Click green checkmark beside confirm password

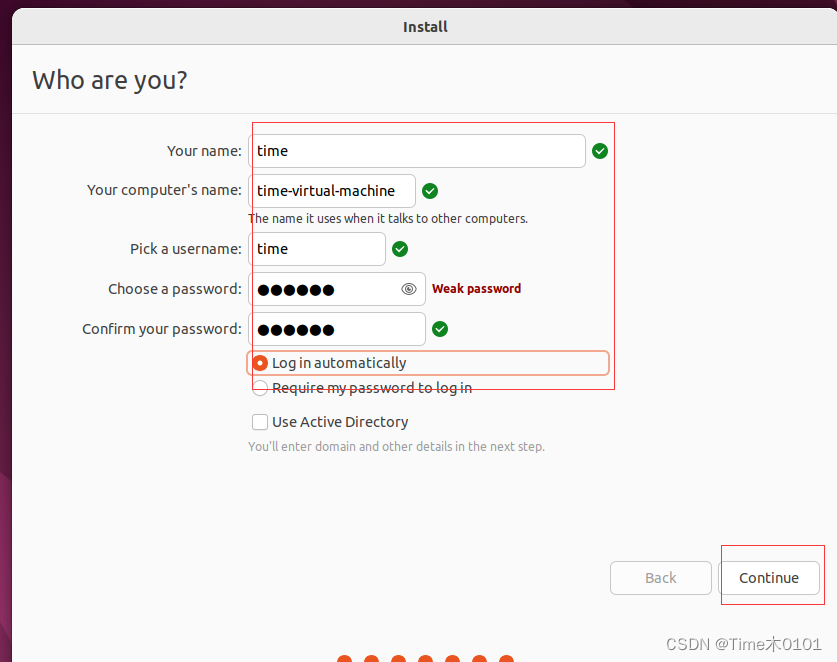[440, 329]
